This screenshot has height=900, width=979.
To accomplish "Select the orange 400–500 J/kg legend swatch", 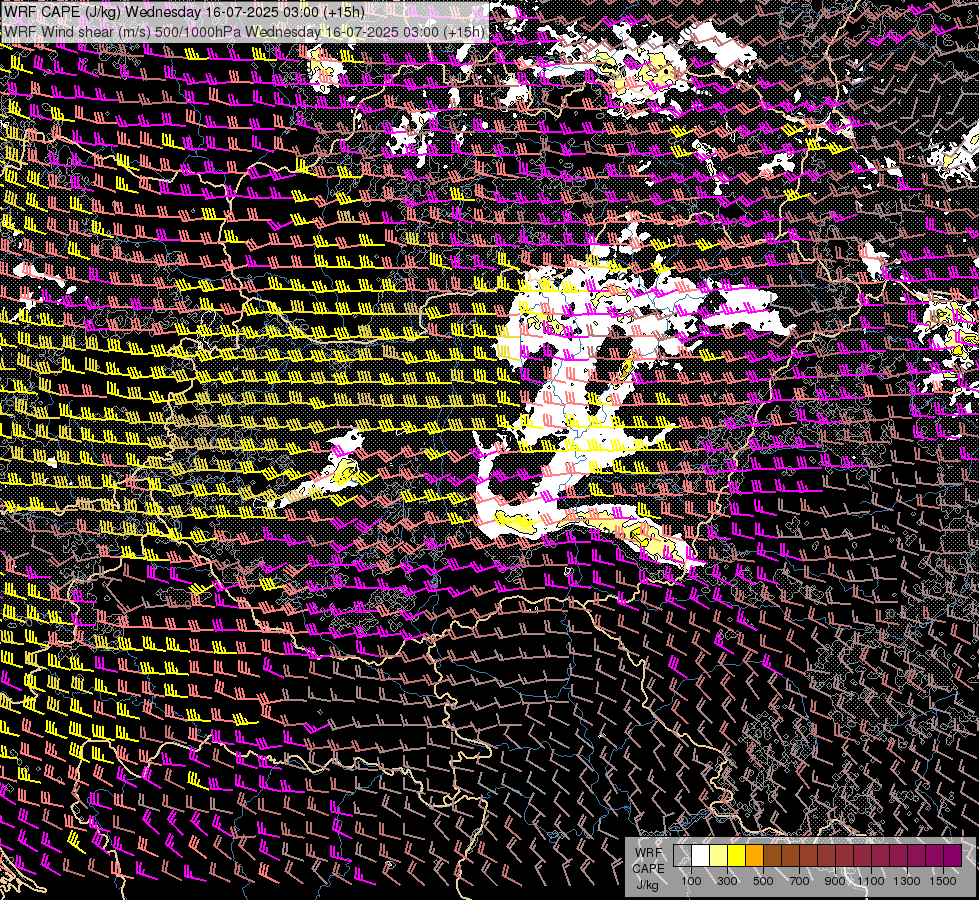I will (x=755, y=856).
